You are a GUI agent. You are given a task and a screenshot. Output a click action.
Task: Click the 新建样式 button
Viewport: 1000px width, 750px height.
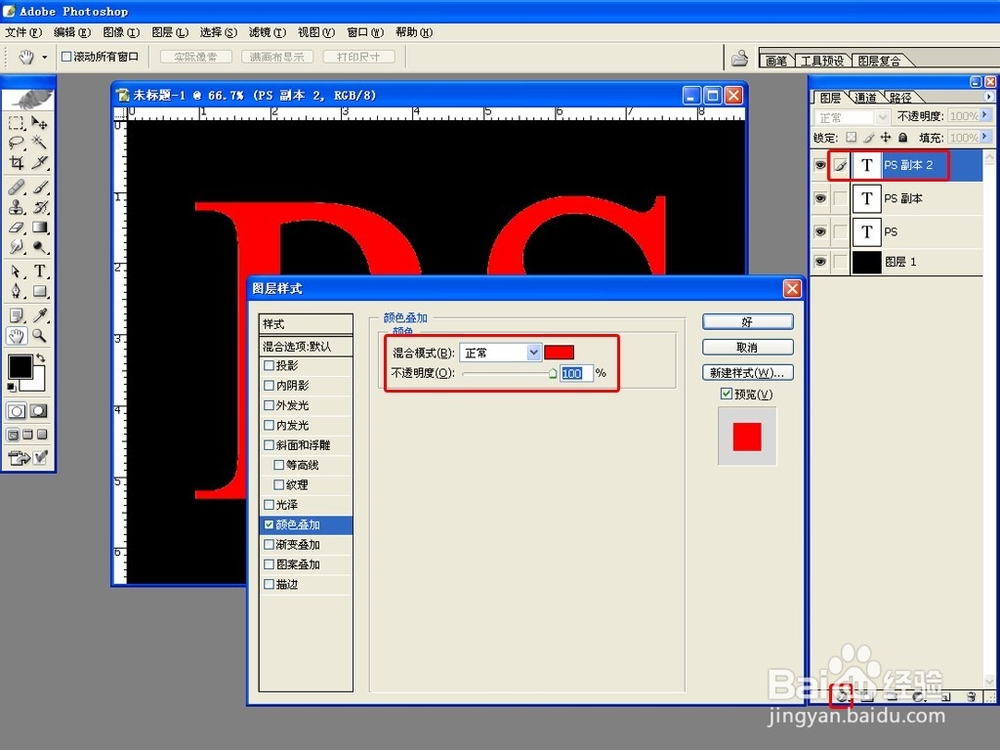tap(747, 372)
